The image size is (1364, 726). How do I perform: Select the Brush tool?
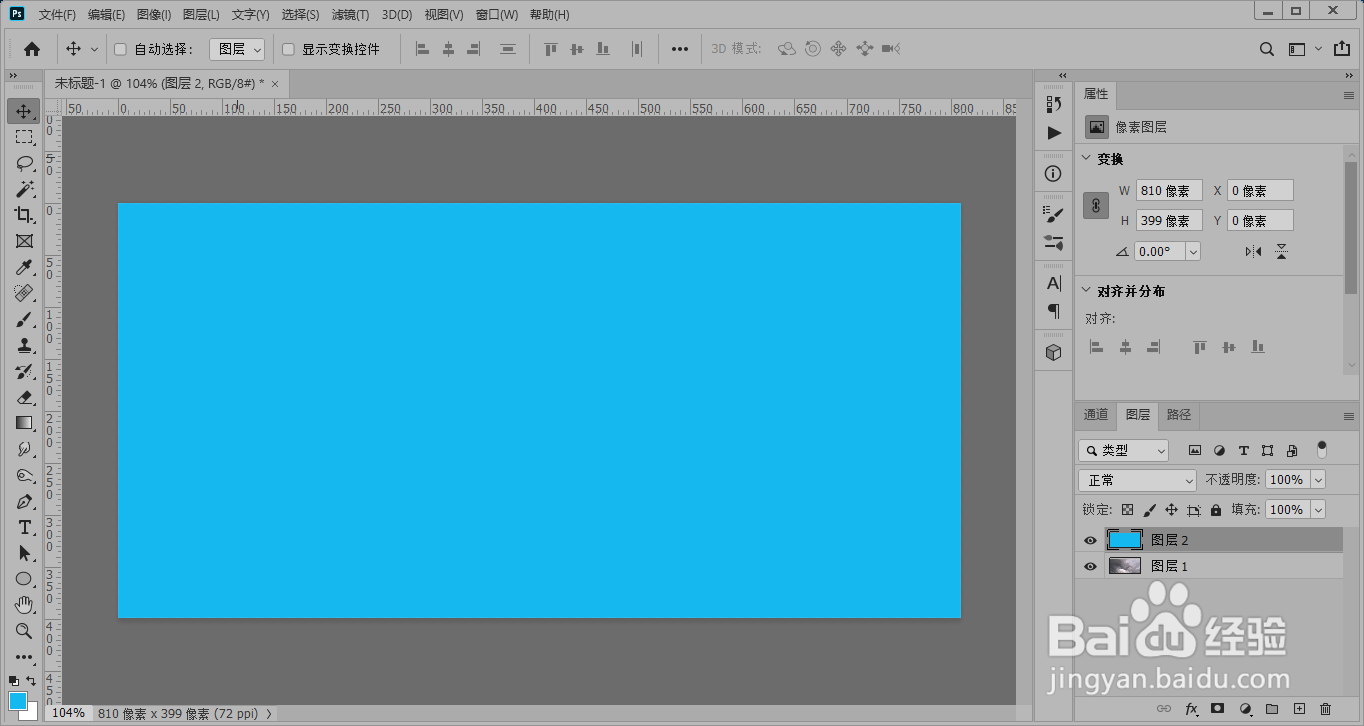click(x=24, y=319)
